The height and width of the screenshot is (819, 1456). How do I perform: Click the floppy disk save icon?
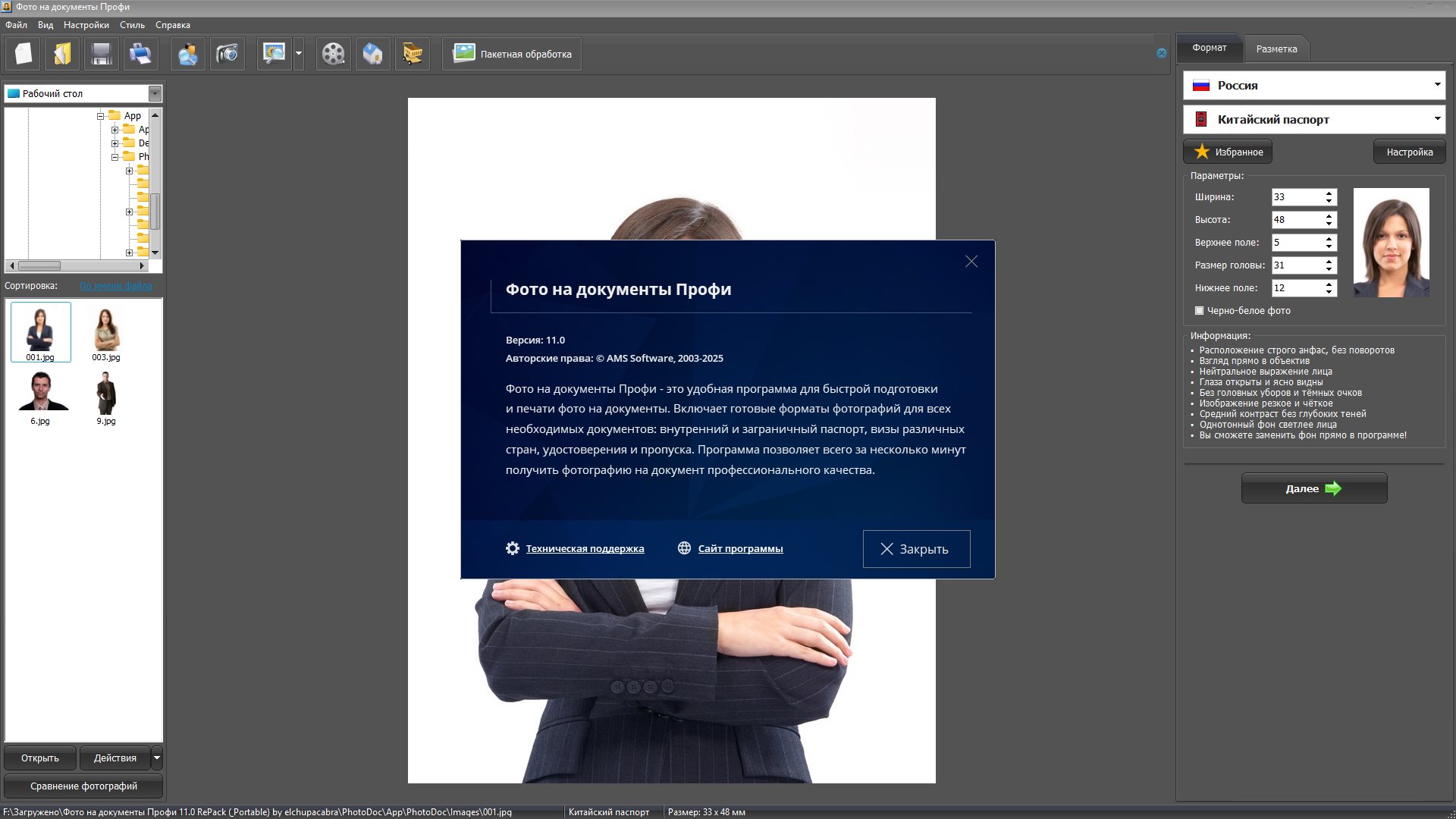pyautogui.click(x=101, y=54)
